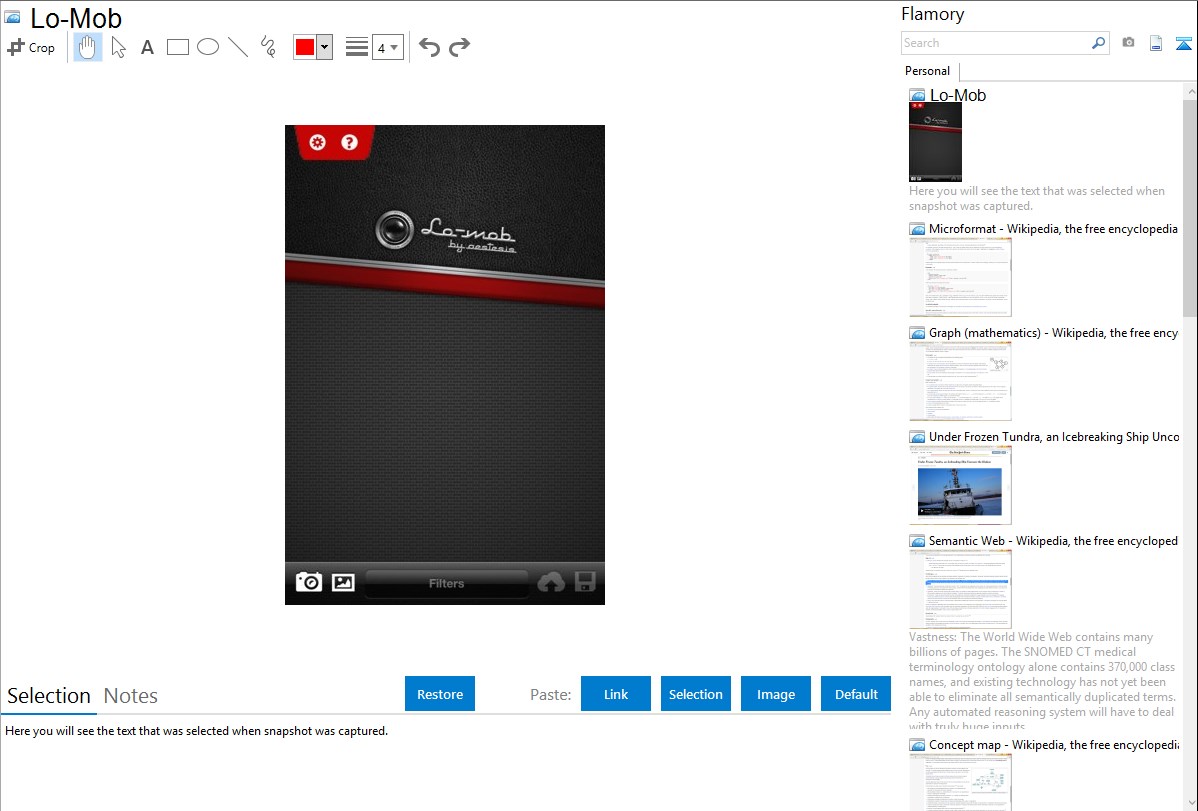Expand the line width dropdown

point(388,47)
